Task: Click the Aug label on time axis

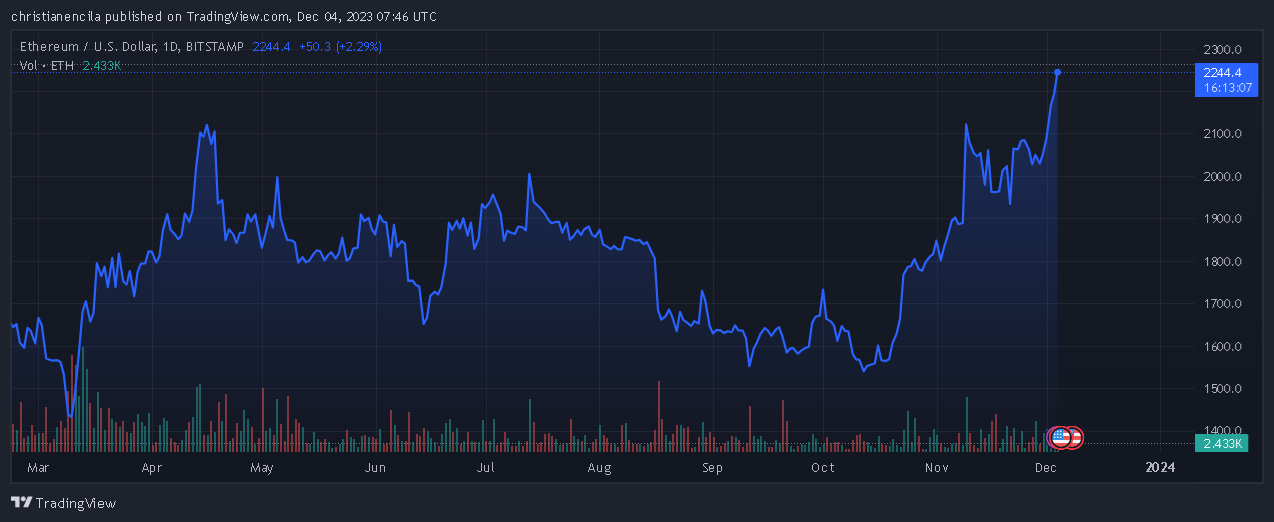Action: pos(599,467)
